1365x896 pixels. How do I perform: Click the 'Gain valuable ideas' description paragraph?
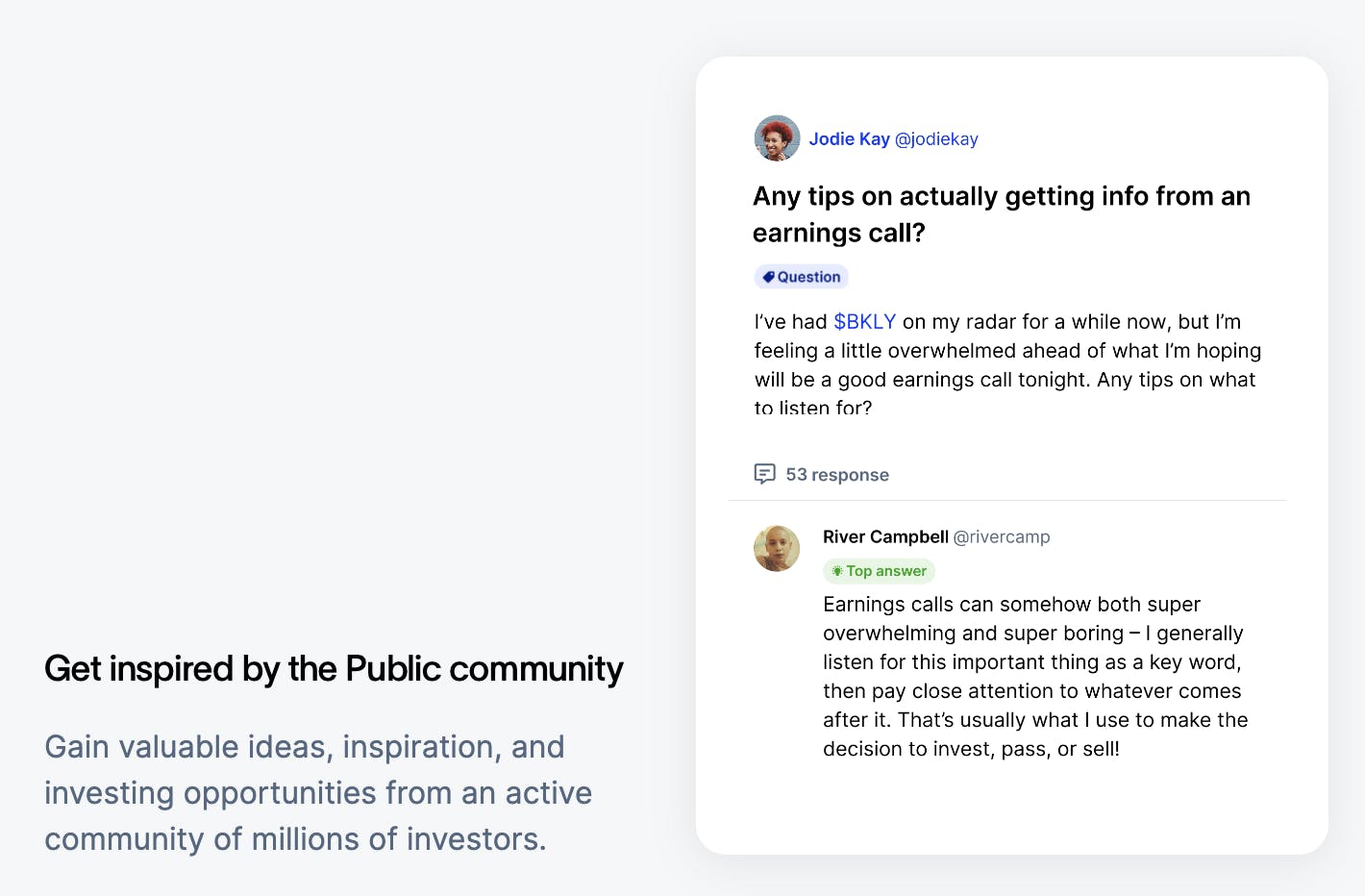[x=318, y=793]
